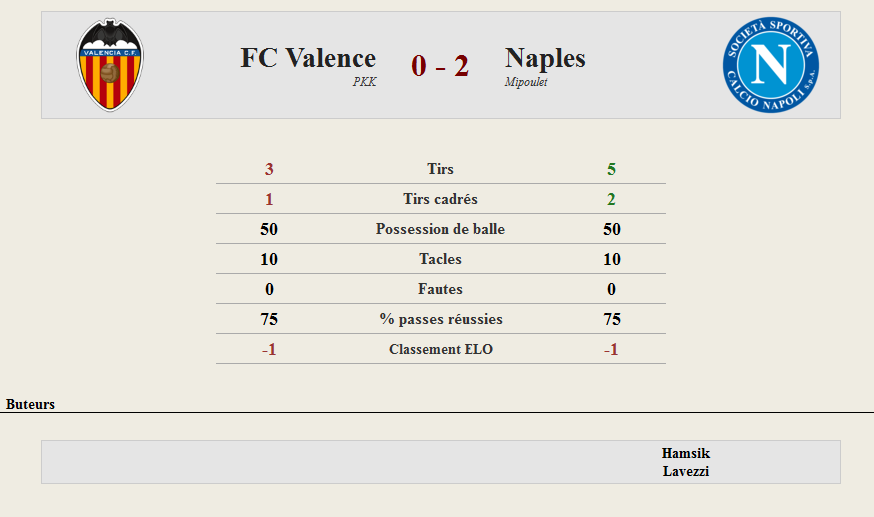Open the FC Valence team name
This screenshot has width=874, height=517.
tap(308, 58)
